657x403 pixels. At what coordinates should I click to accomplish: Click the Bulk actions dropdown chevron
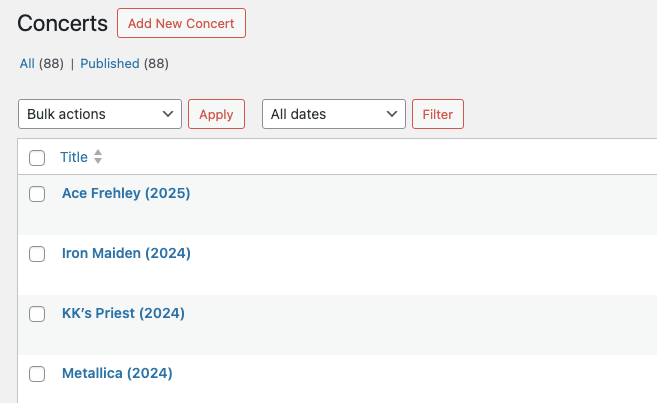(x=168, y=114)
